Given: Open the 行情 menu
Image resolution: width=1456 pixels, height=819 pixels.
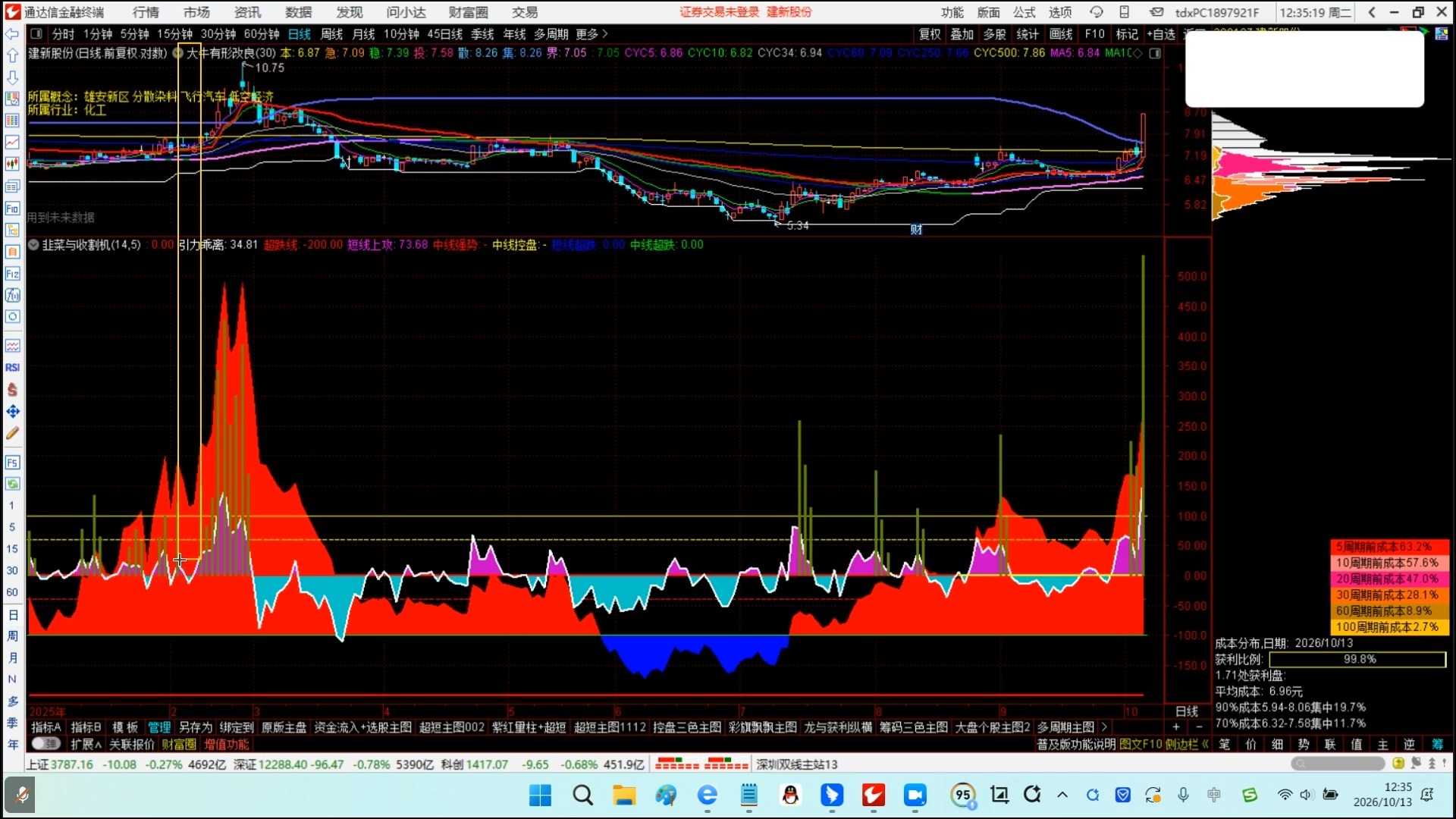Looking at the screenshot, I should point(146,12).
